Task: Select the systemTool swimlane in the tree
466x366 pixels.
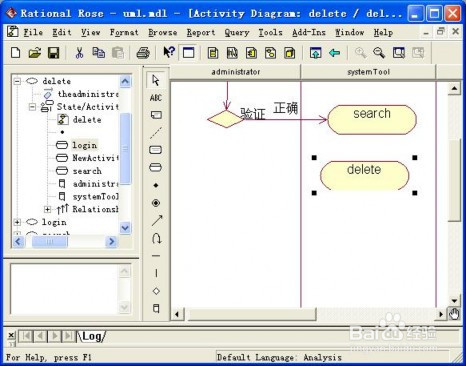Action: (95, 197)
